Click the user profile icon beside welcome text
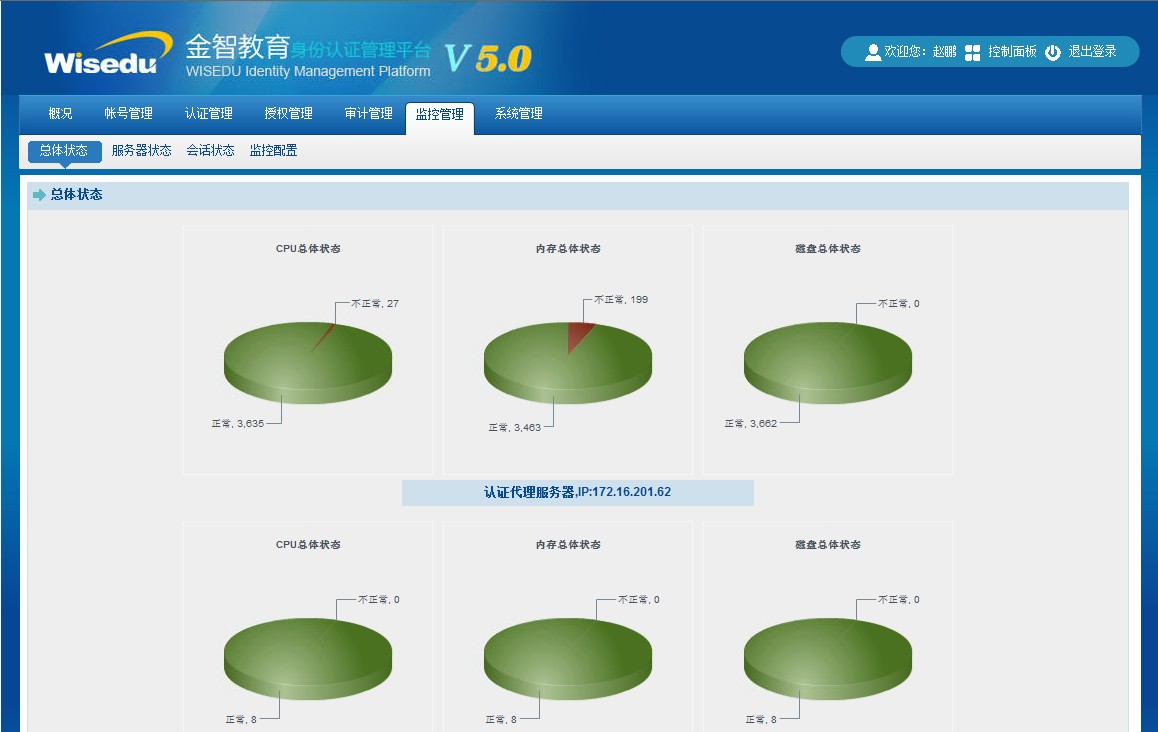This screenshot has width=1158, height=732. tap(873, 52)
